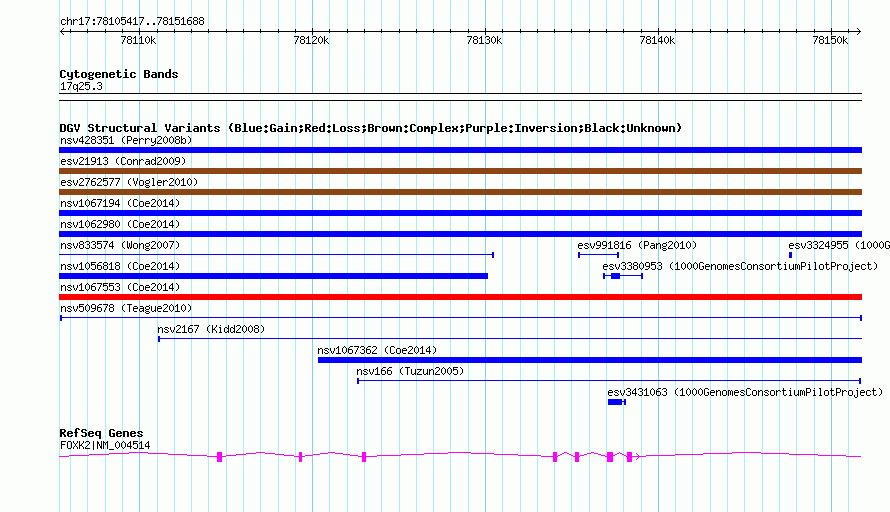Click the 78120k ruler mark
This screenshot has width=890, height=512.
pos(311,40)
